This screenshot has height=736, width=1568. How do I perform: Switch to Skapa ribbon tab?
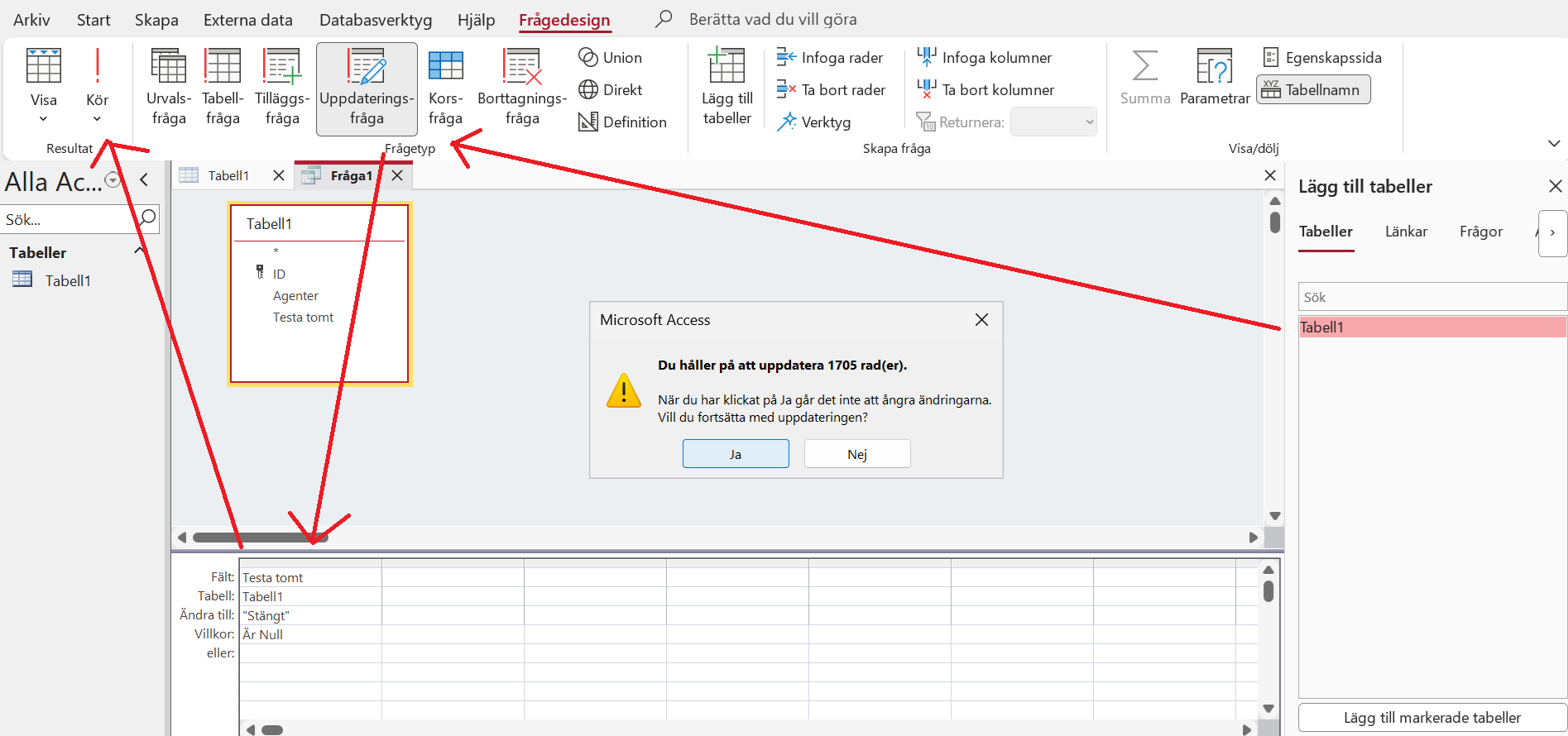tap(156, 20)
